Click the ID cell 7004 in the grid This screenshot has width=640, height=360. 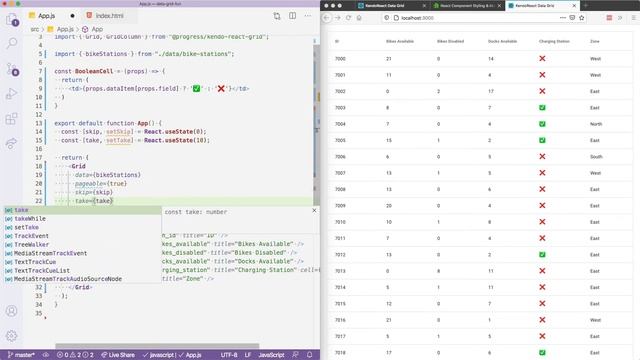[340, 124]
